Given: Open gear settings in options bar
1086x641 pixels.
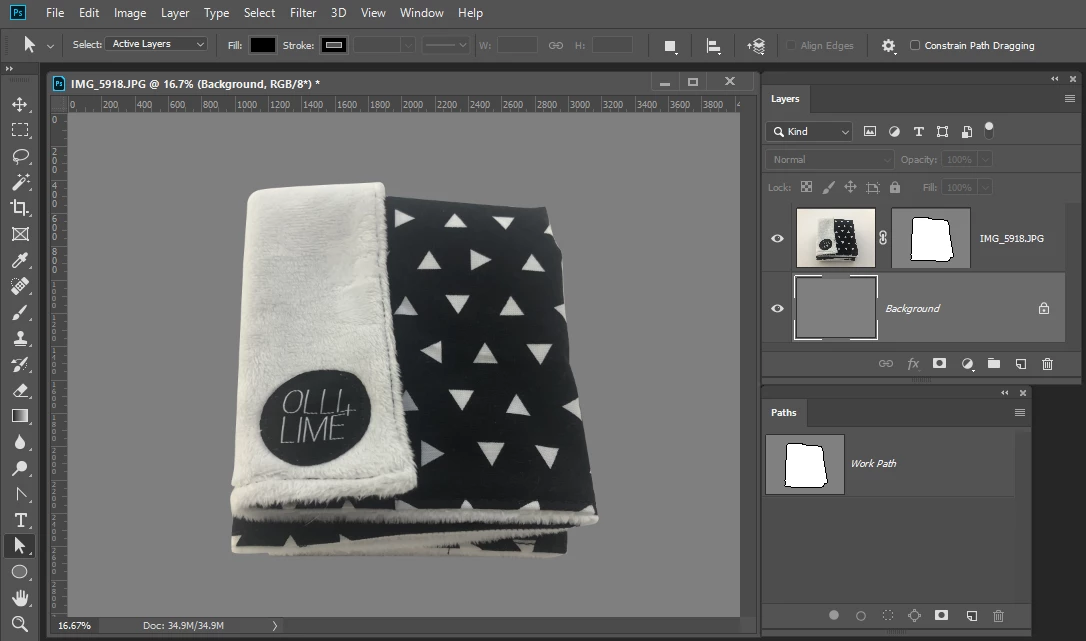Looking at the screenshot, I should point(889,46).
